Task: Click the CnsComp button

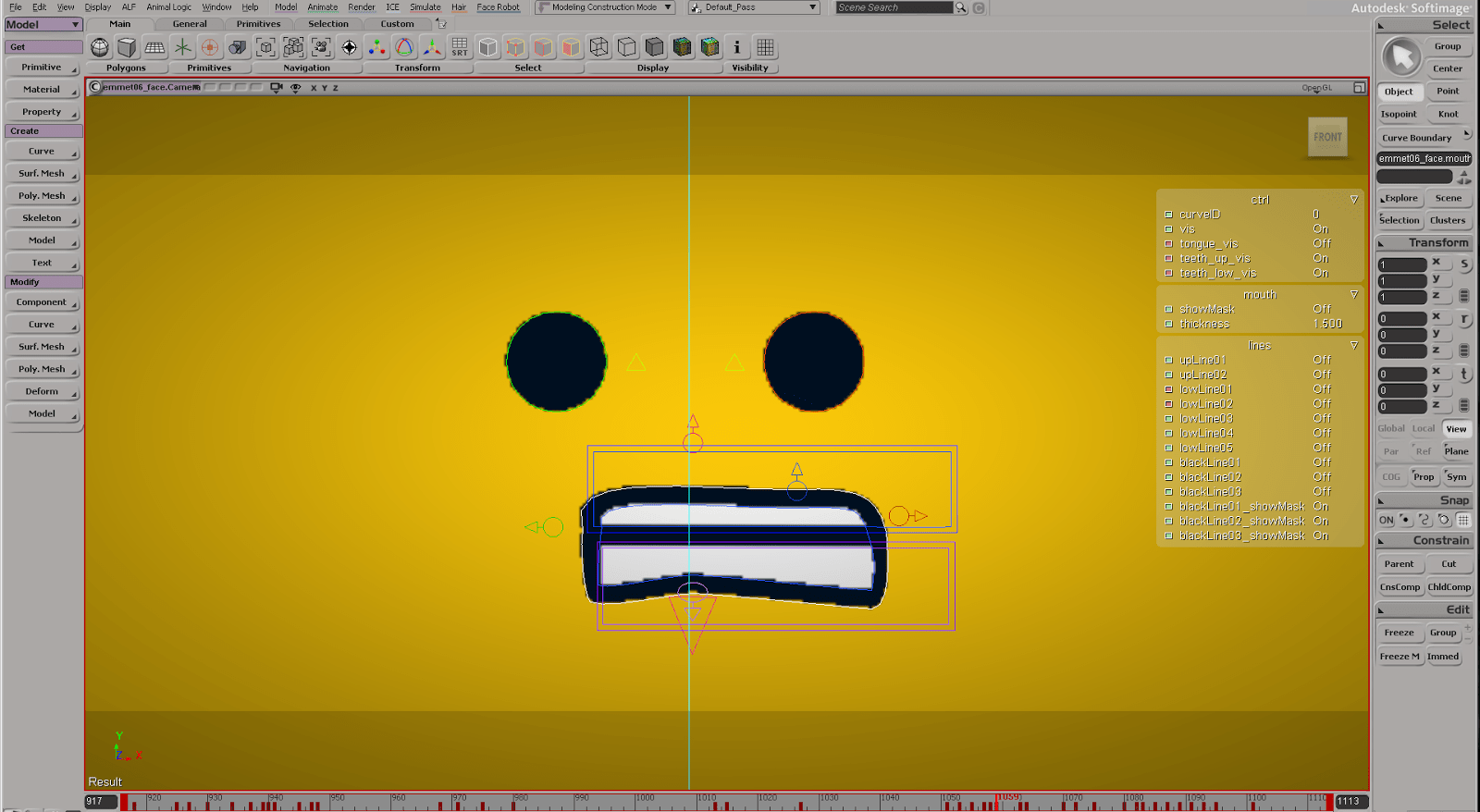Action: [x=1400, y=587]
